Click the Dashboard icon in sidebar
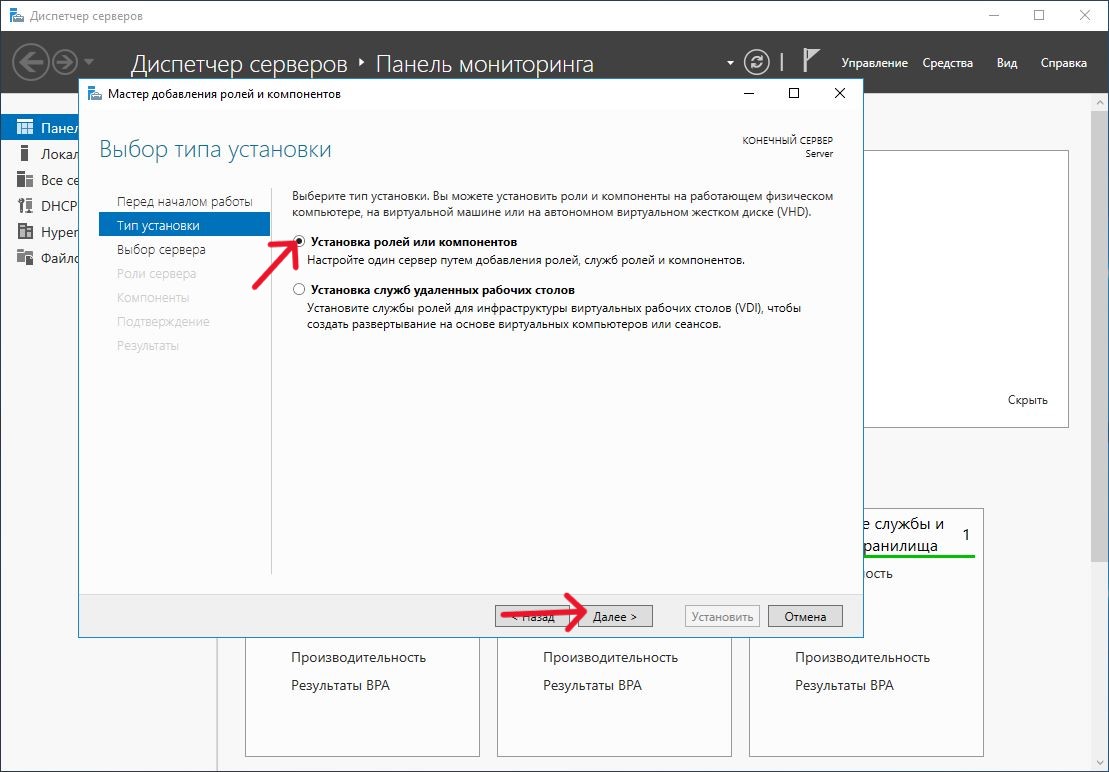1109x772 pixels. tap(25, 128)
